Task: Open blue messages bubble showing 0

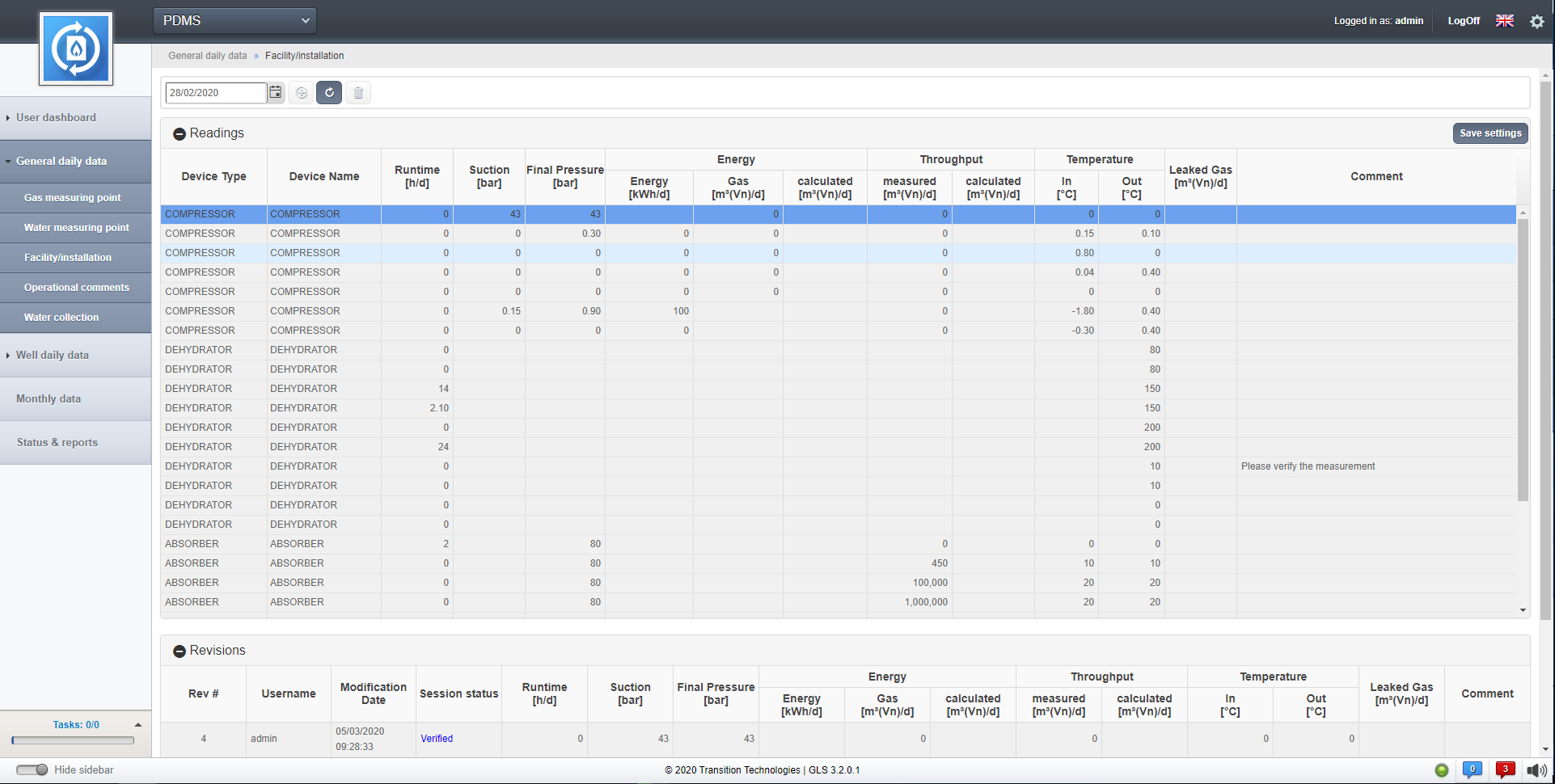Action: (1473, 769)
